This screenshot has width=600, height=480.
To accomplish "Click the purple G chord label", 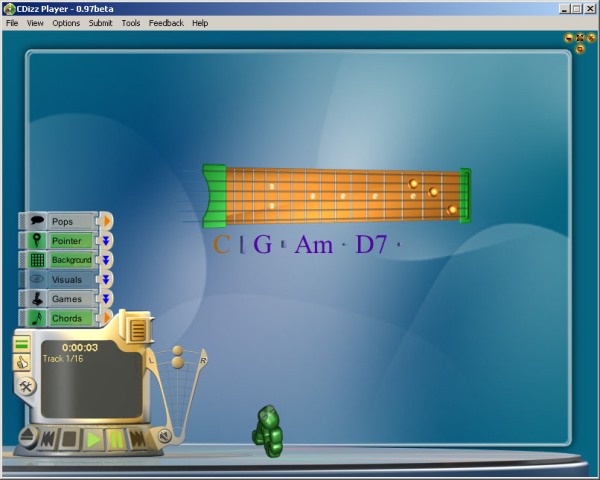I will tap(263, 244).
